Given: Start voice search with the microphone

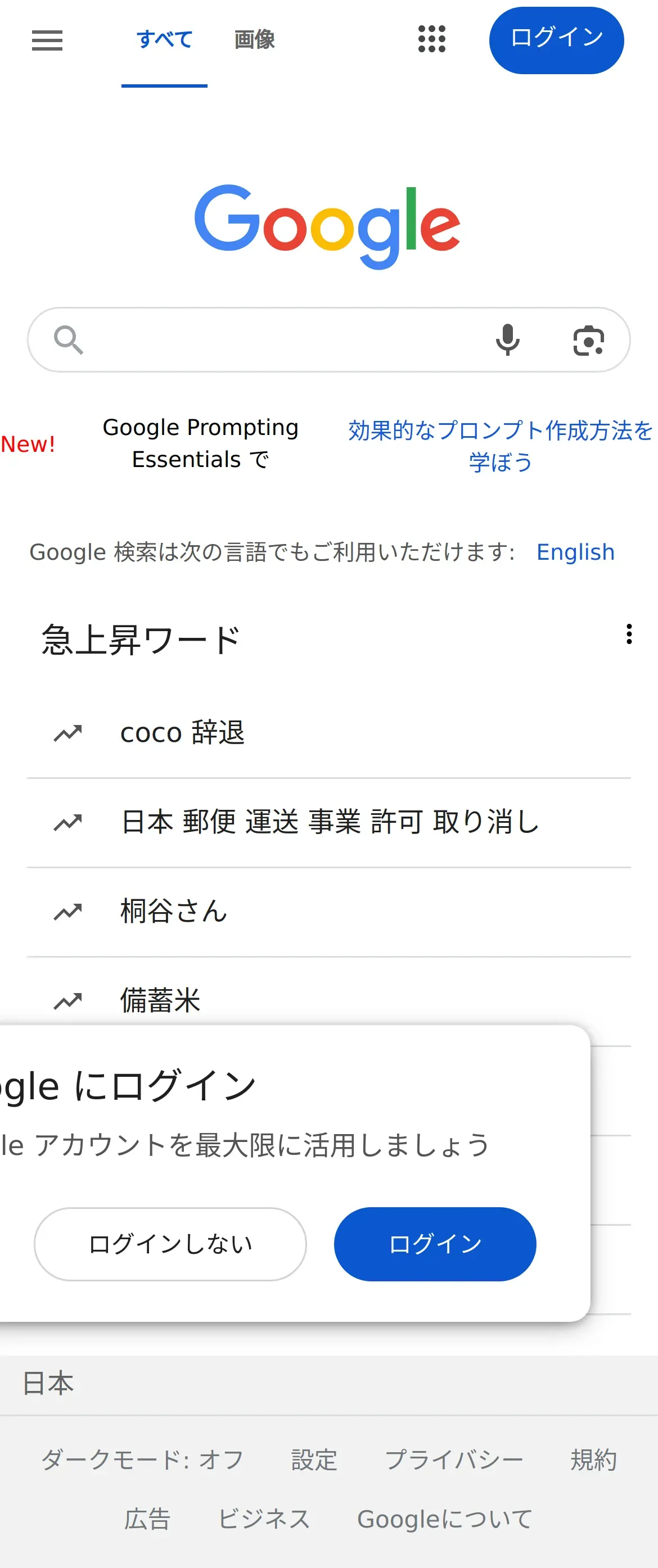Looking at the screenshot, I should click(x=507, y=339).
